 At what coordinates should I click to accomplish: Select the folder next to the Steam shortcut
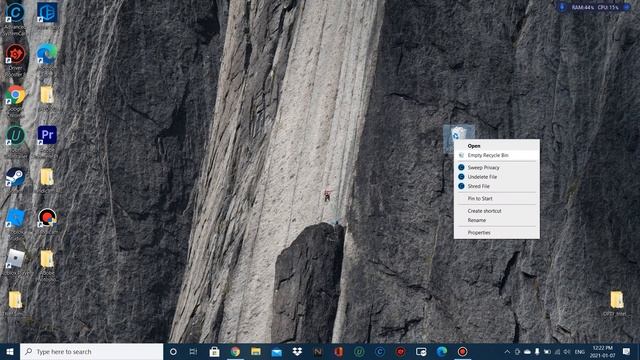[x=47, y=177]
